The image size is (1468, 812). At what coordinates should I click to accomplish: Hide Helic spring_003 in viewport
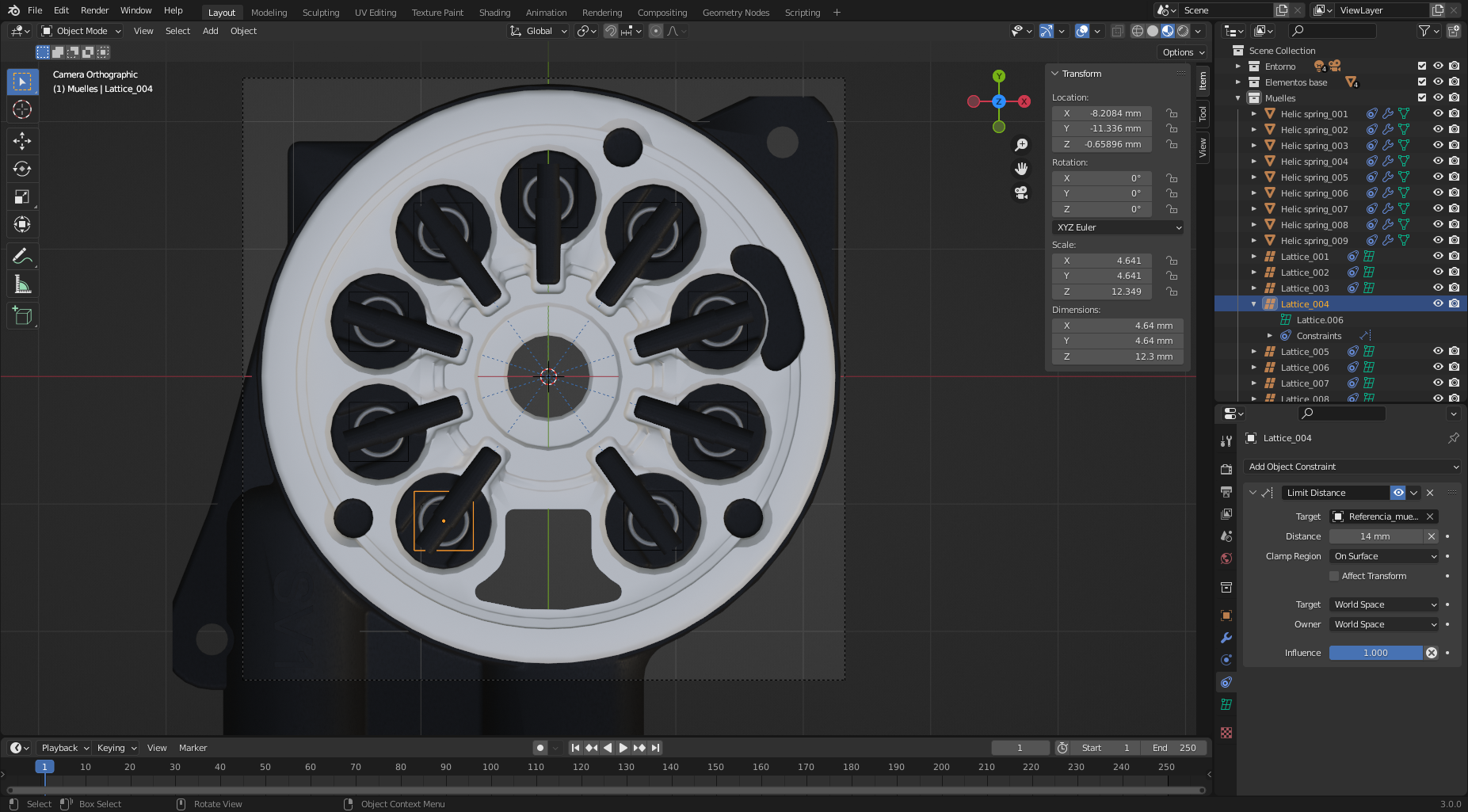click(1438, 145)
